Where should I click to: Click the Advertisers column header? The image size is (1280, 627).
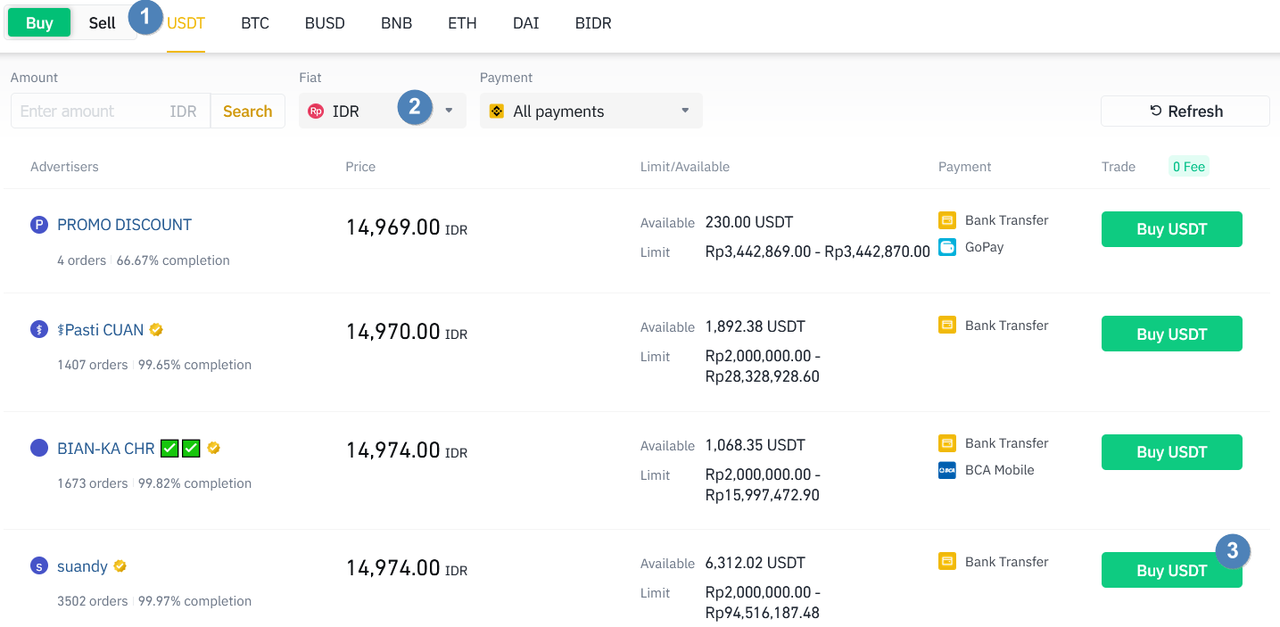64,167
